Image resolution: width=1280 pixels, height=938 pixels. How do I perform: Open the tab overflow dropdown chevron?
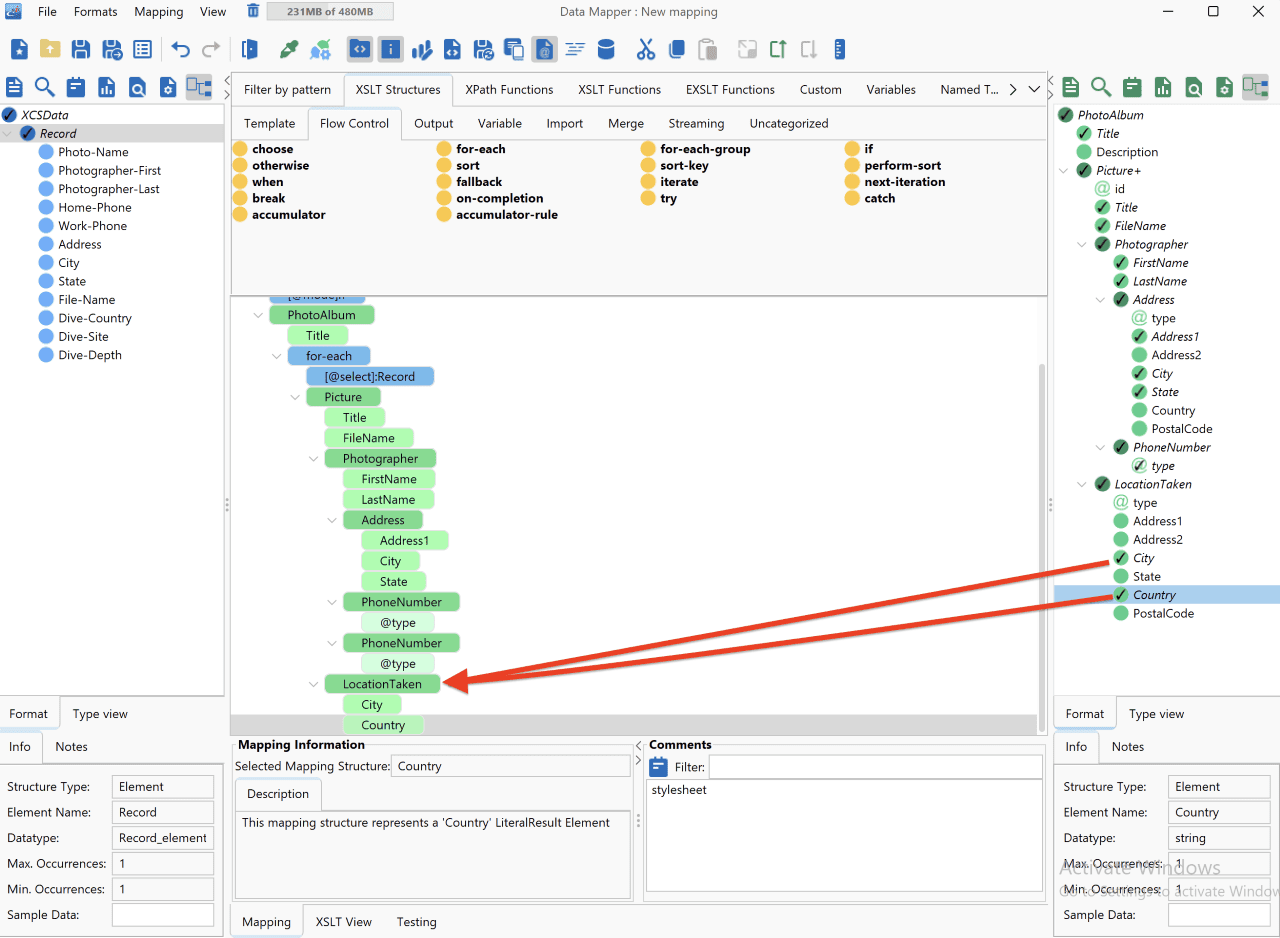point(1034,89)
